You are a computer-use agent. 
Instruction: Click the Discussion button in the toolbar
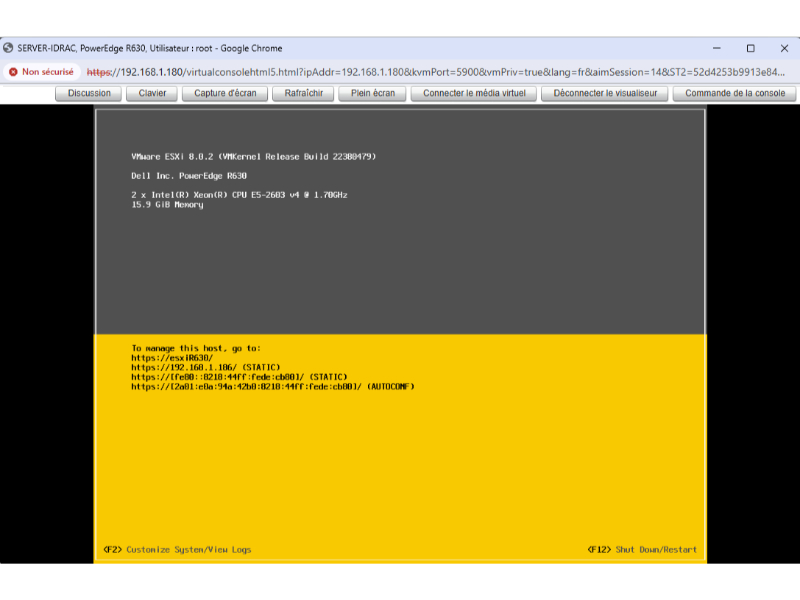tap(89, 93)
